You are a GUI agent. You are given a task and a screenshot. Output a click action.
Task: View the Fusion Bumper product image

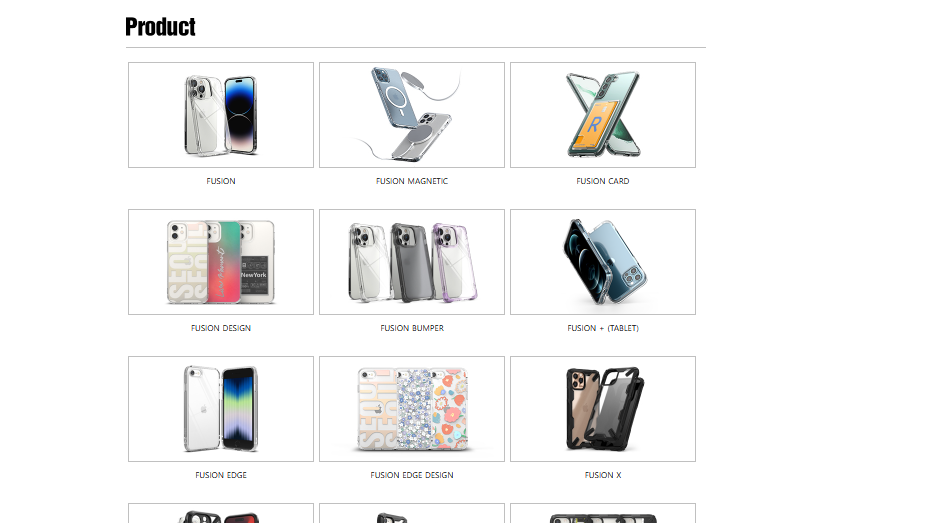click(412, 262)
